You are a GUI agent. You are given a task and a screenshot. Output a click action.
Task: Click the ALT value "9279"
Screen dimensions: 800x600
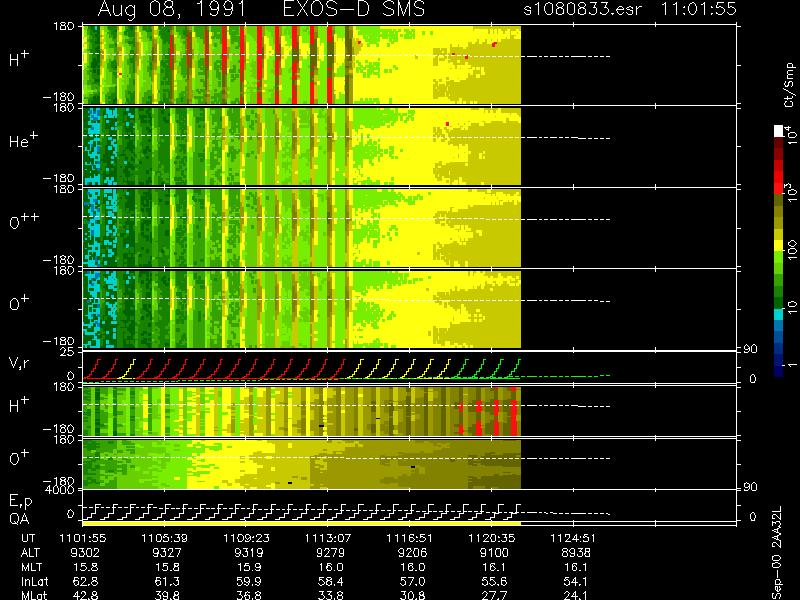point(331,553)
